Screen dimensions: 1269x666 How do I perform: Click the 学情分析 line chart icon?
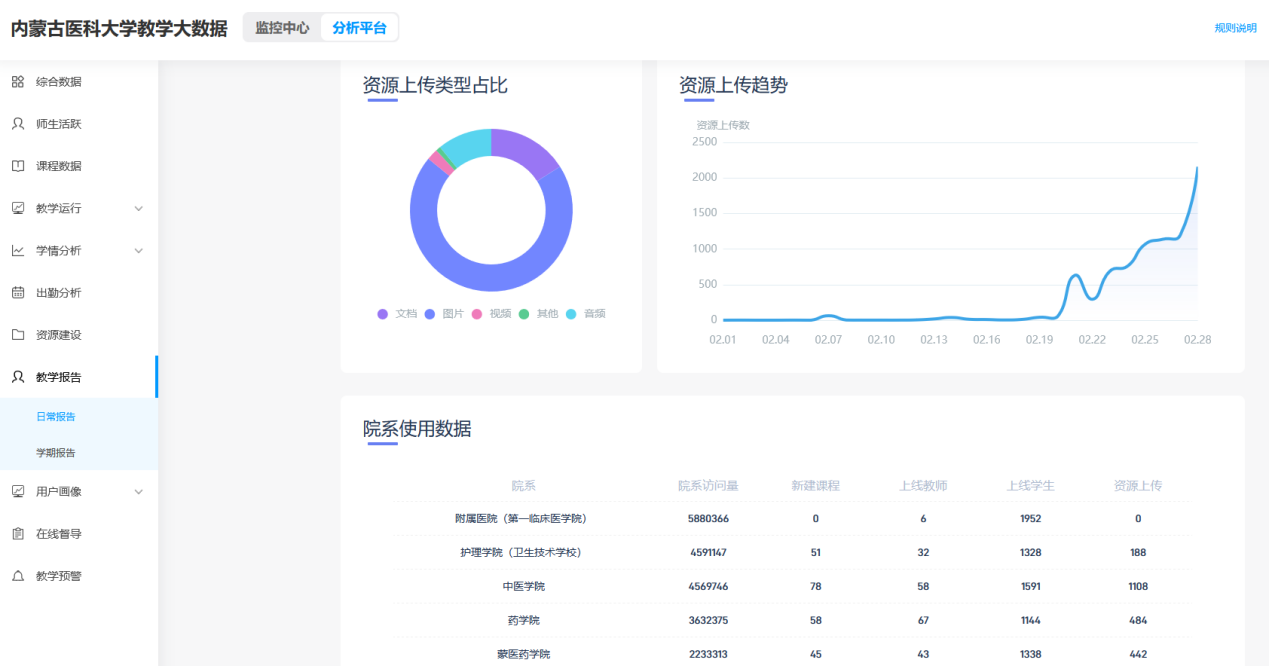pyautogui.click(x=18, y=251)
